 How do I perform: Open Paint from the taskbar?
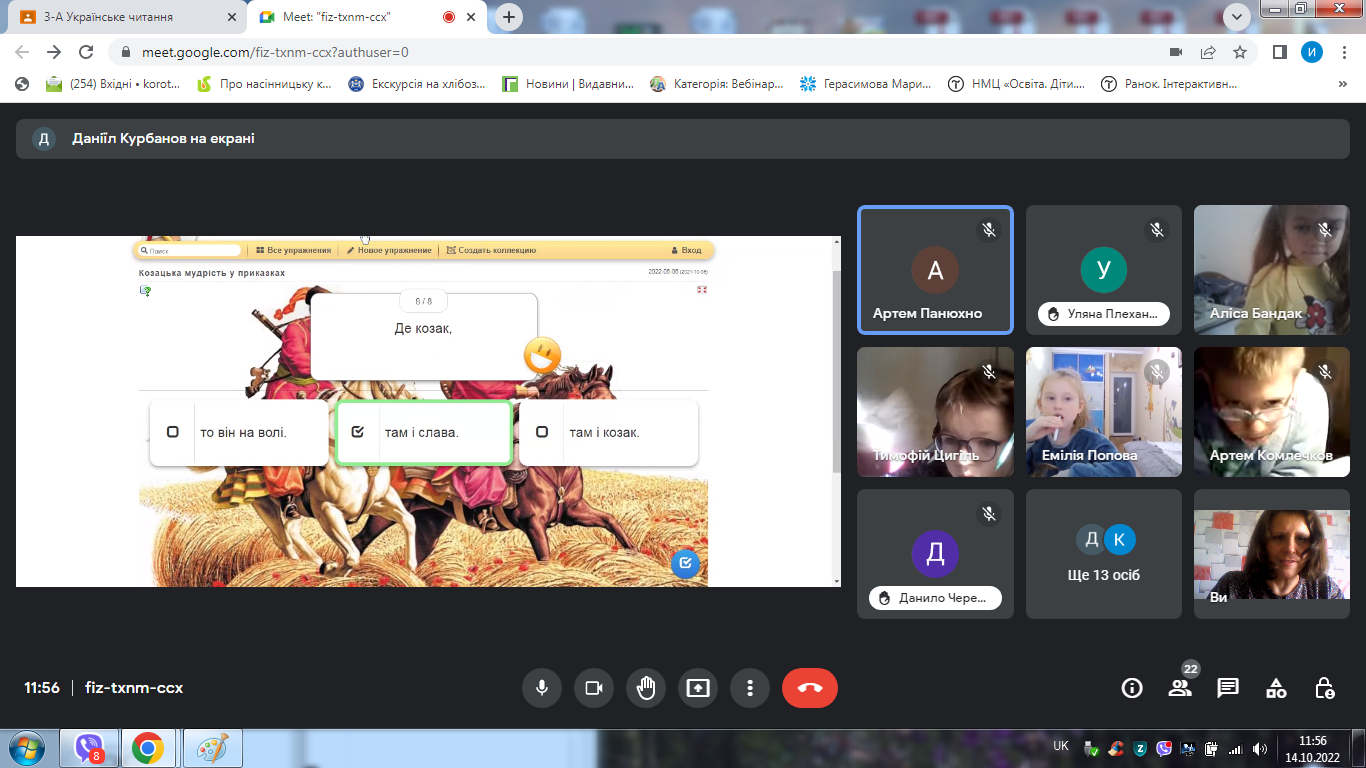[x=211, y=748]
